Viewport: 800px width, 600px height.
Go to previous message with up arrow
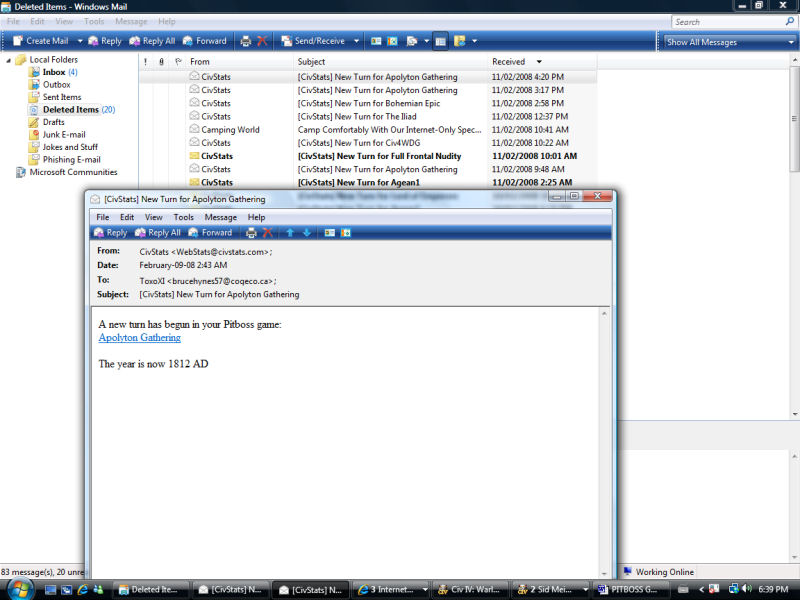(x=290, y=233)
